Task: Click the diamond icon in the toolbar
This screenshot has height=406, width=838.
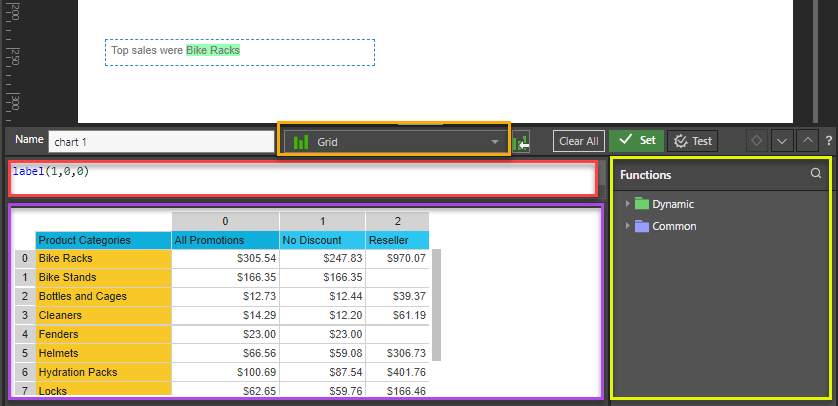Action: pos(758,141)
